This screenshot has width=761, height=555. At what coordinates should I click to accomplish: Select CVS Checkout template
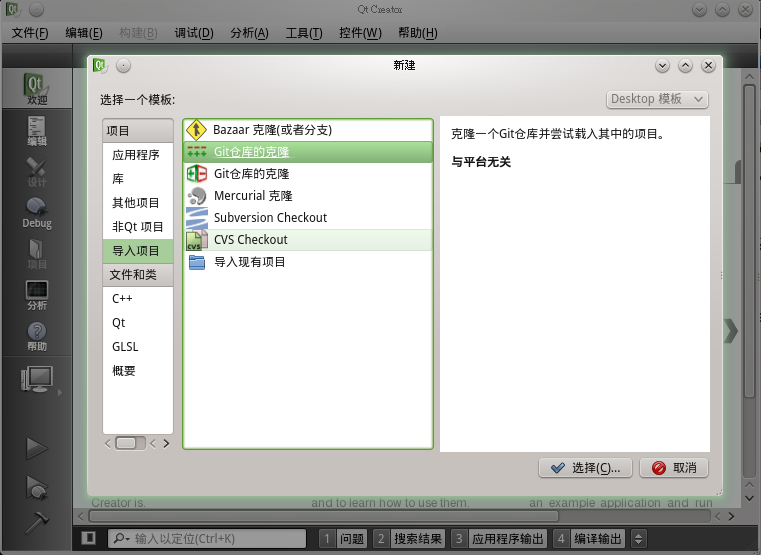[x=308, y=240]
